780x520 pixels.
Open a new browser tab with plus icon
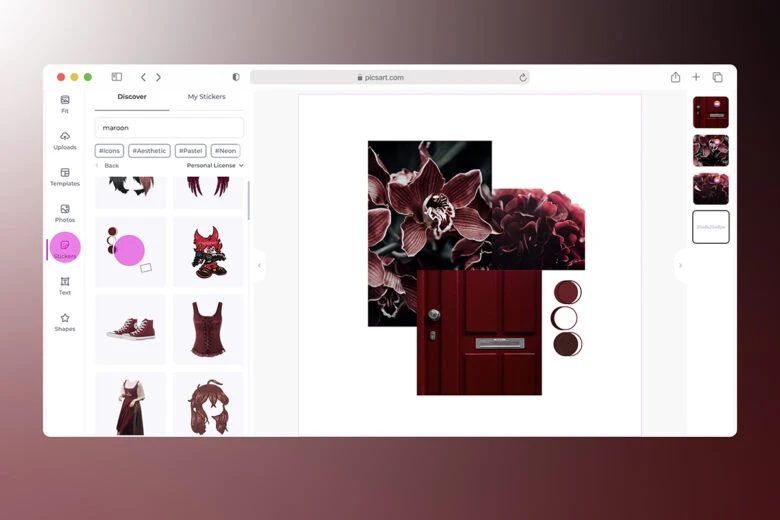click(x=696, y=77)
